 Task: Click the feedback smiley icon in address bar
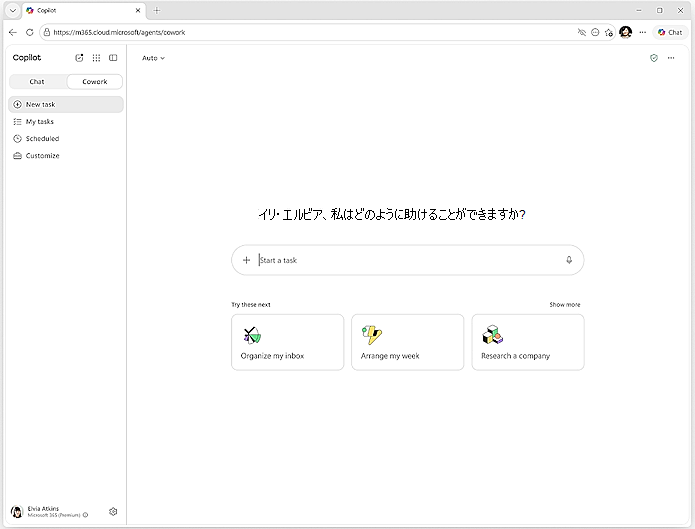tap(595, 32)
